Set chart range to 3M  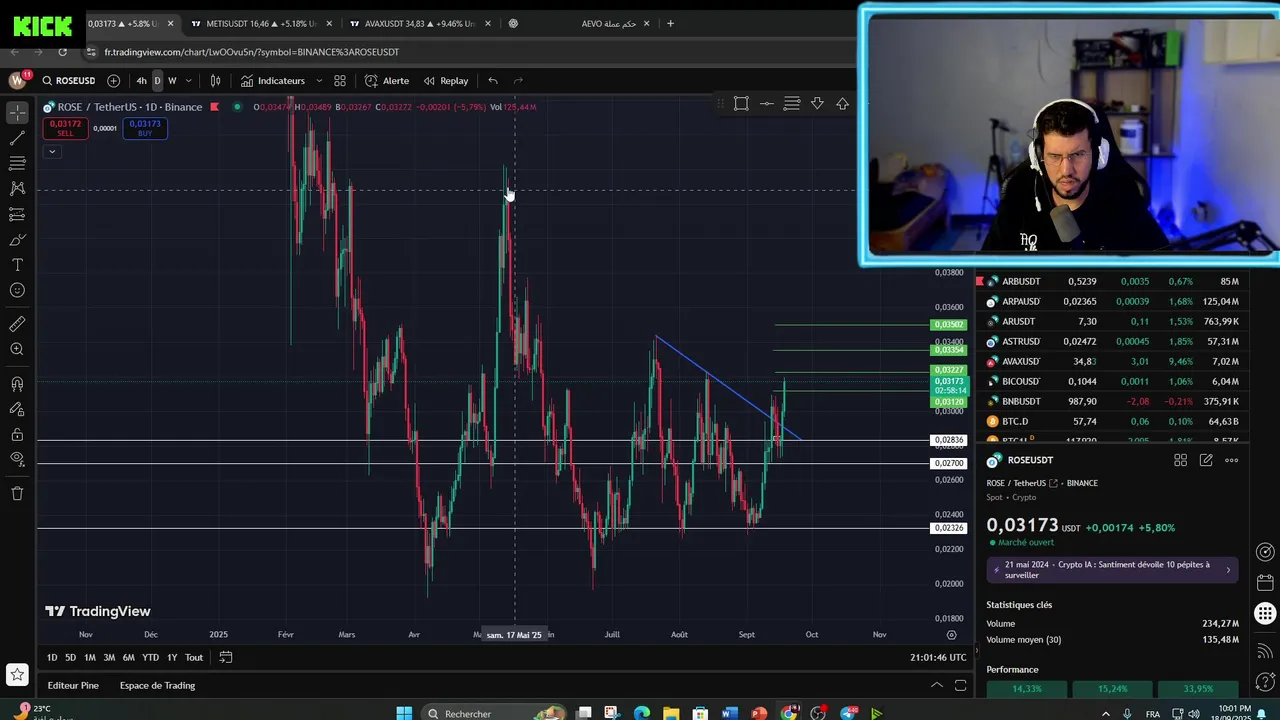pos(109,657)
